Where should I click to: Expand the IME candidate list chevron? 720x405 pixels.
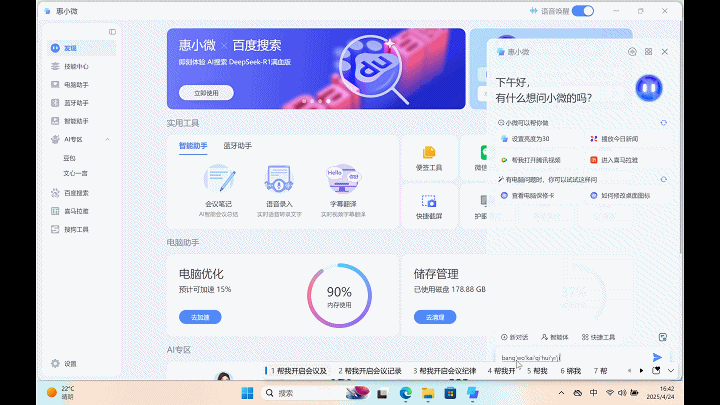[x=671, y=371]
